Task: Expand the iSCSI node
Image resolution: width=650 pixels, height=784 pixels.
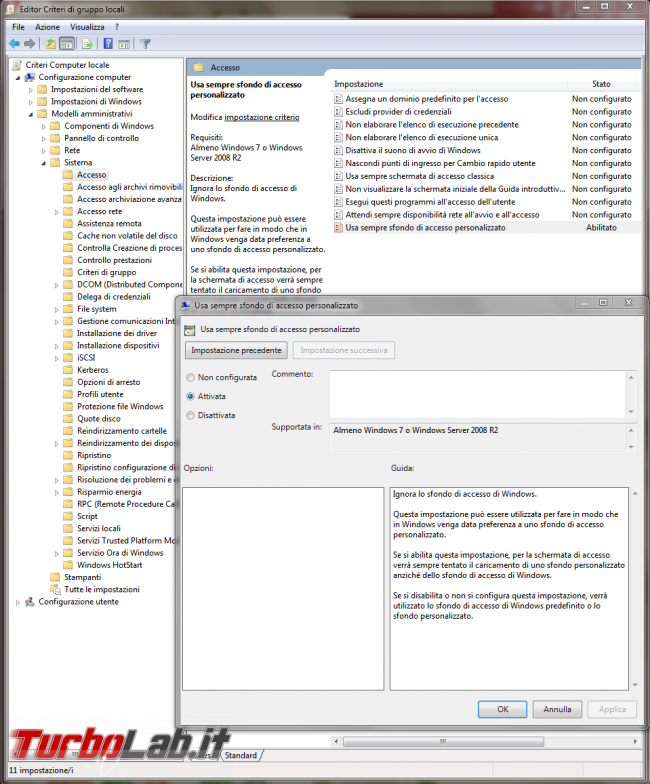Action: [56, 358]
